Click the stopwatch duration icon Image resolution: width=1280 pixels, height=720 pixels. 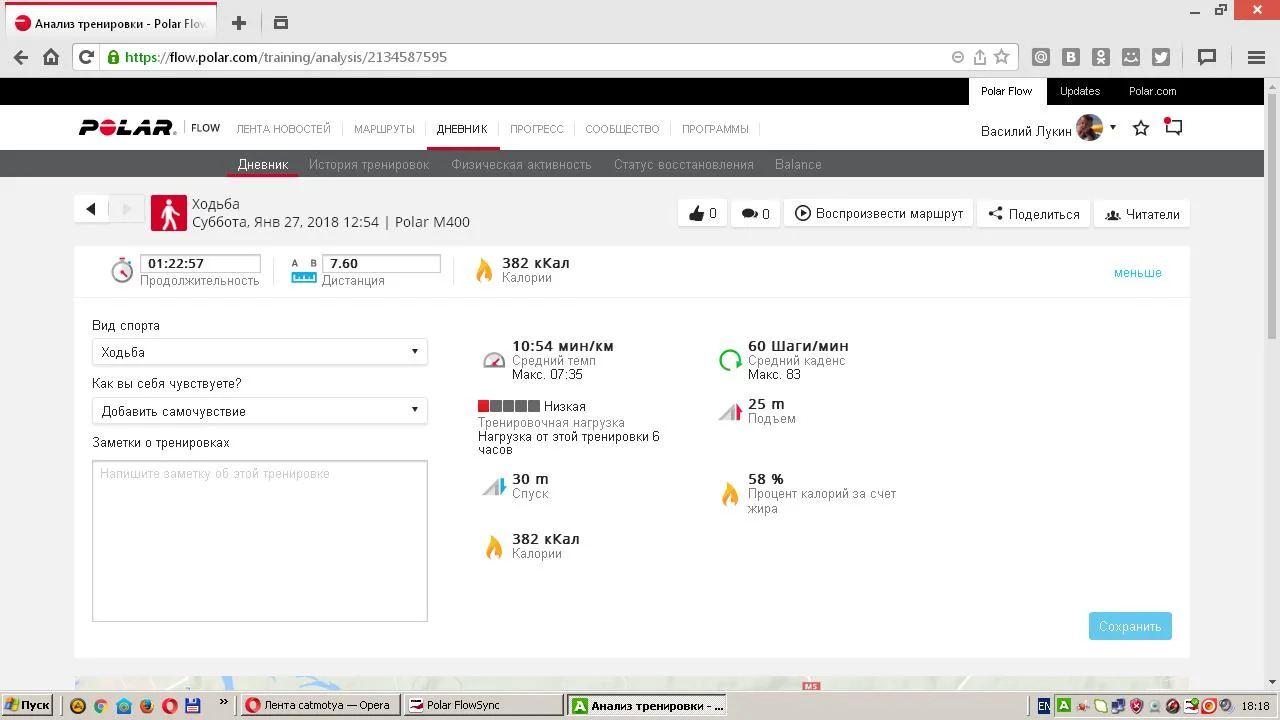coord(122,270)
